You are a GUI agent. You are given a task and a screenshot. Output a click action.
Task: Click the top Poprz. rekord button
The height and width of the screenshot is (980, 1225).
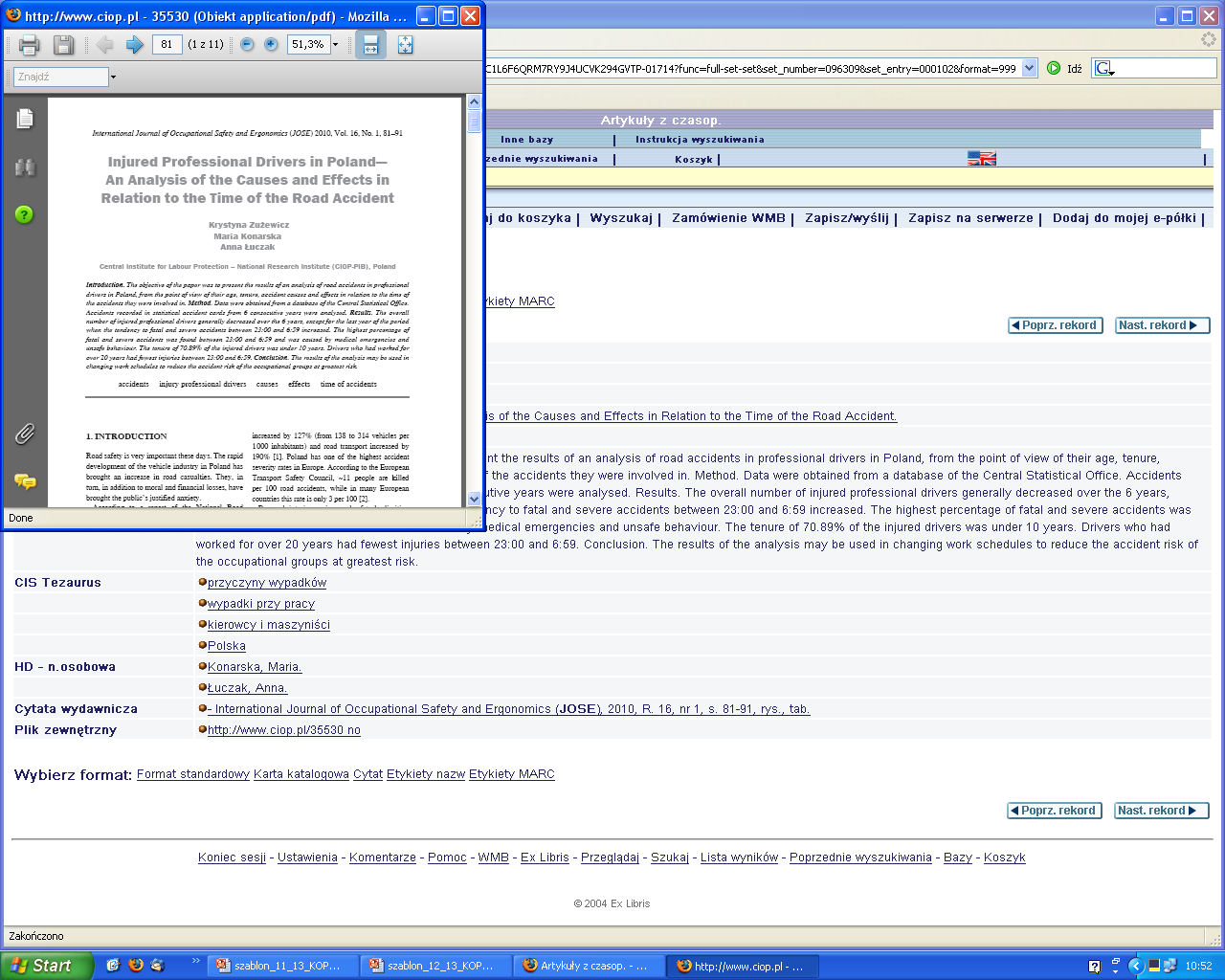(1056, 325)
